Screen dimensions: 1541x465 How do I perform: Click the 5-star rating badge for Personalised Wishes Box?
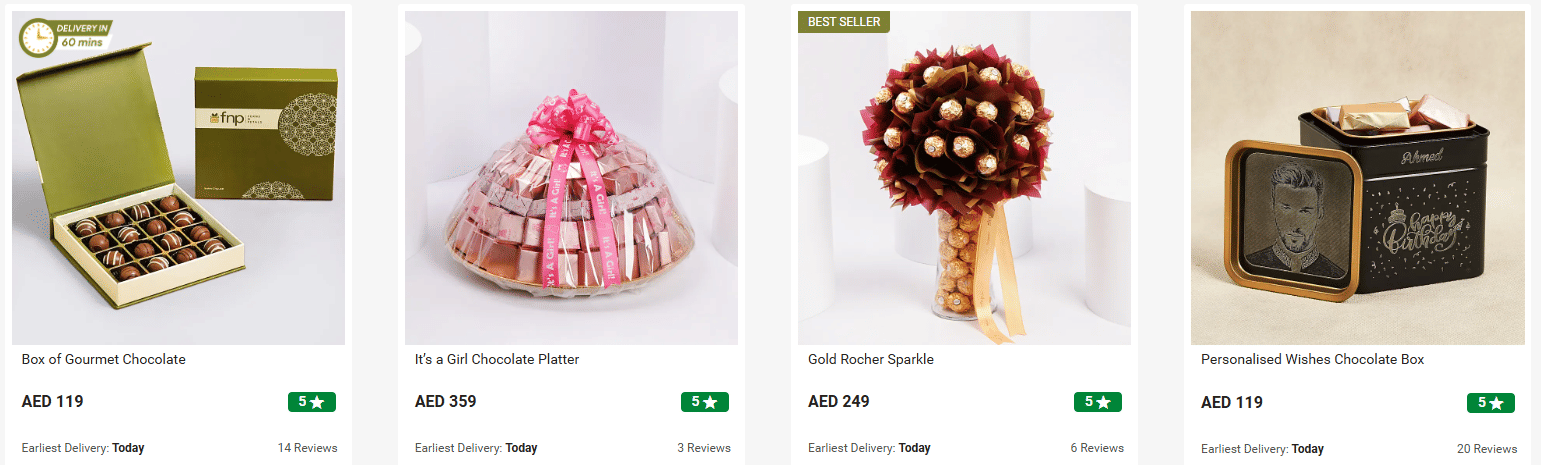coord(1491,402)
